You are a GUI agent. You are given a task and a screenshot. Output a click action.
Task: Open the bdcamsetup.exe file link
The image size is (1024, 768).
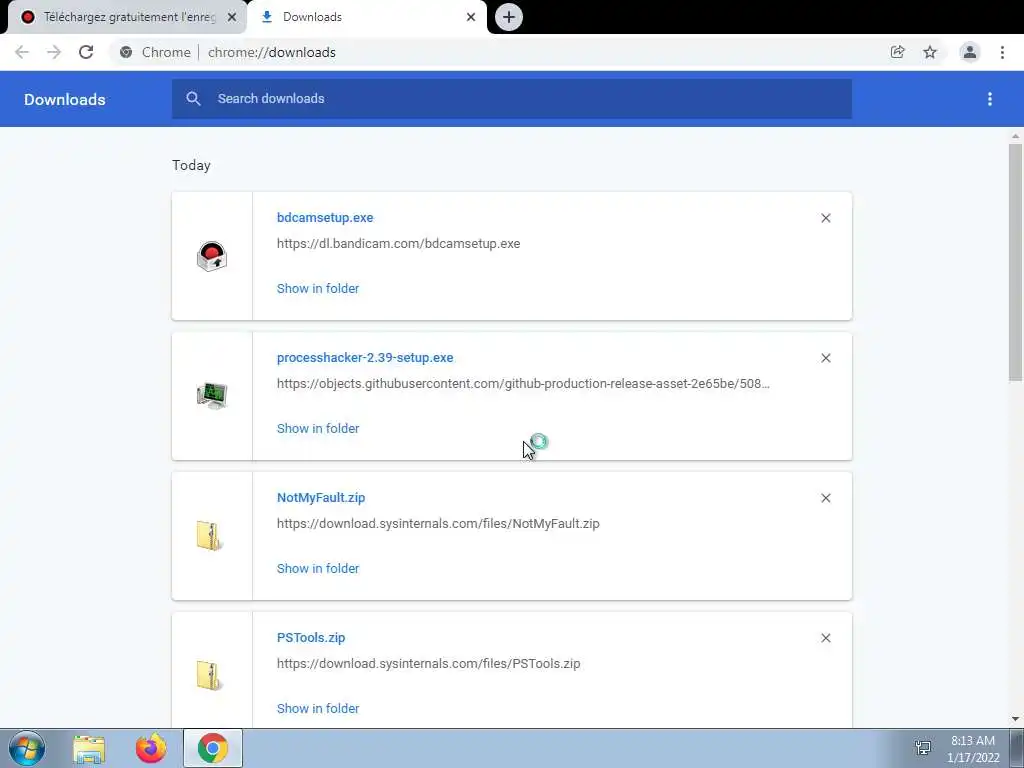325,217
